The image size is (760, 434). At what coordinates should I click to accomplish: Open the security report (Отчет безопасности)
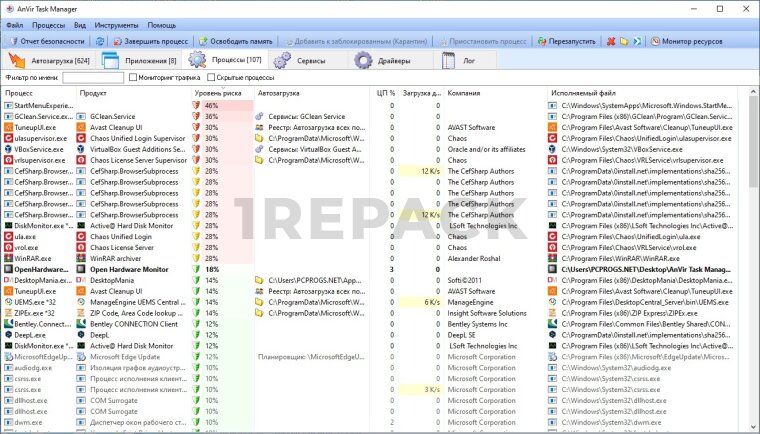(x=47, y=41)
